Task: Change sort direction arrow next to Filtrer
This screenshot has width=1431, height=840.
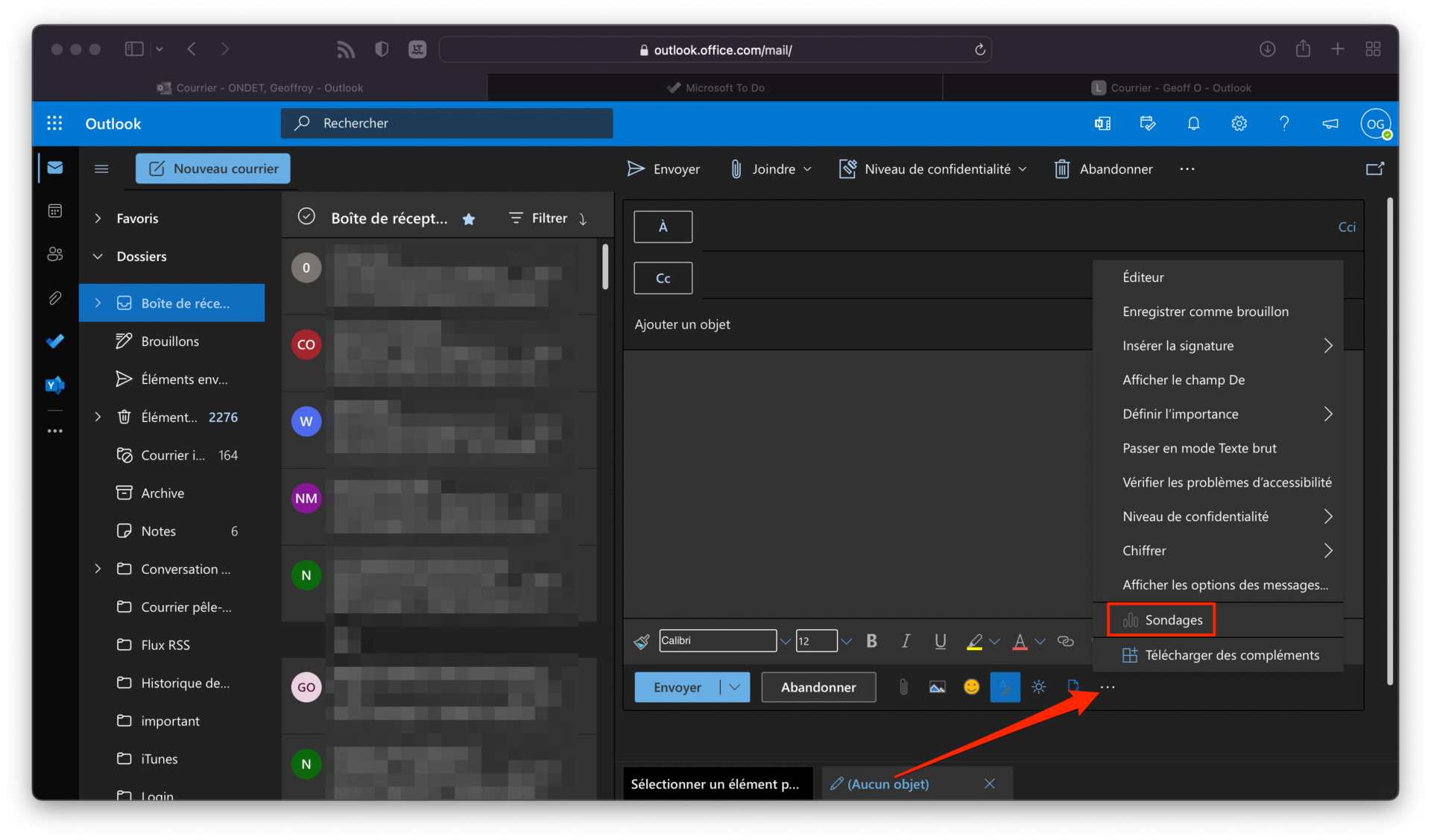Action: tap(583, 218)
